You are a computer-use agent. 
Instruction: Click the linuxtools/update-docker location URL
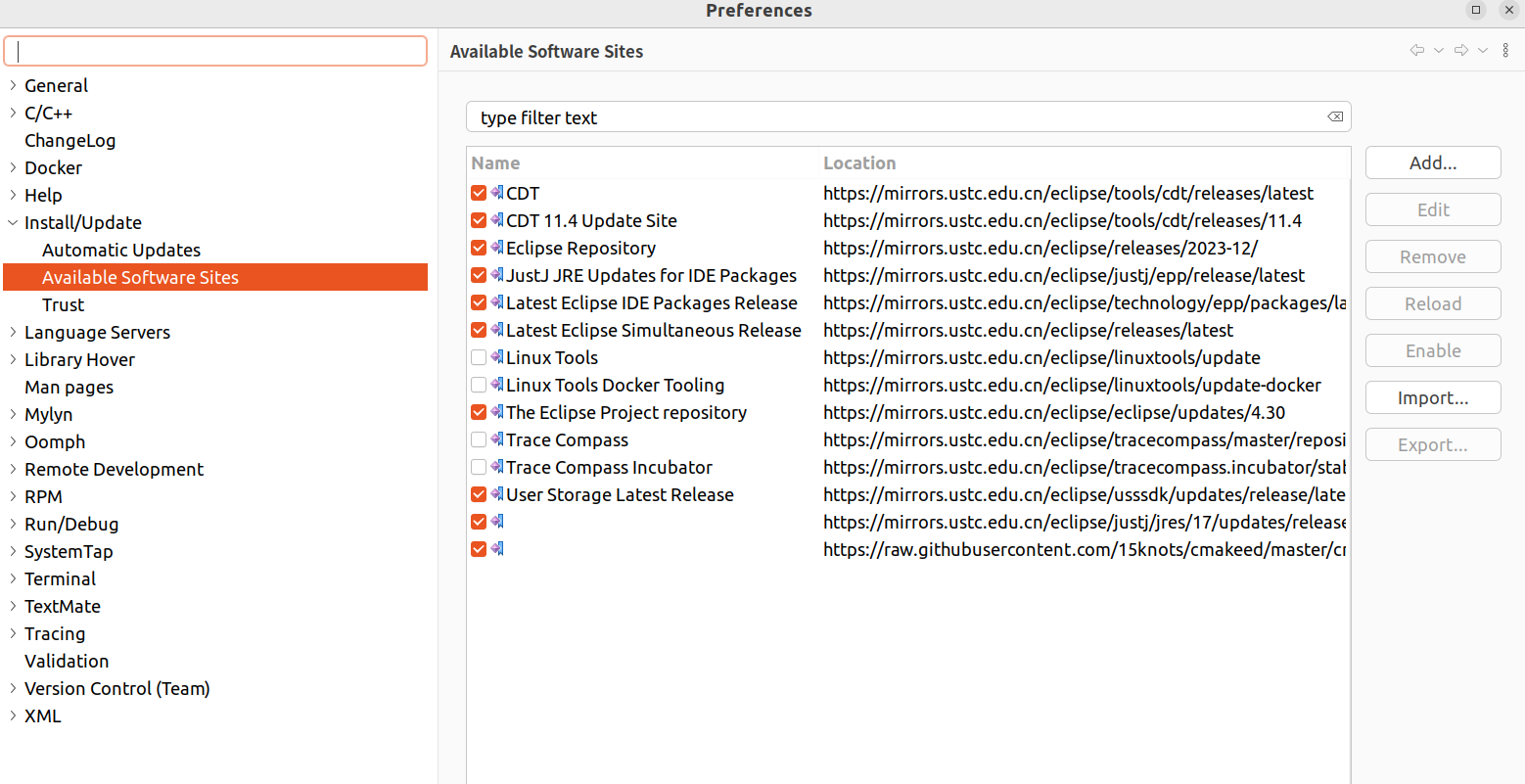[x=1072, y=385]
